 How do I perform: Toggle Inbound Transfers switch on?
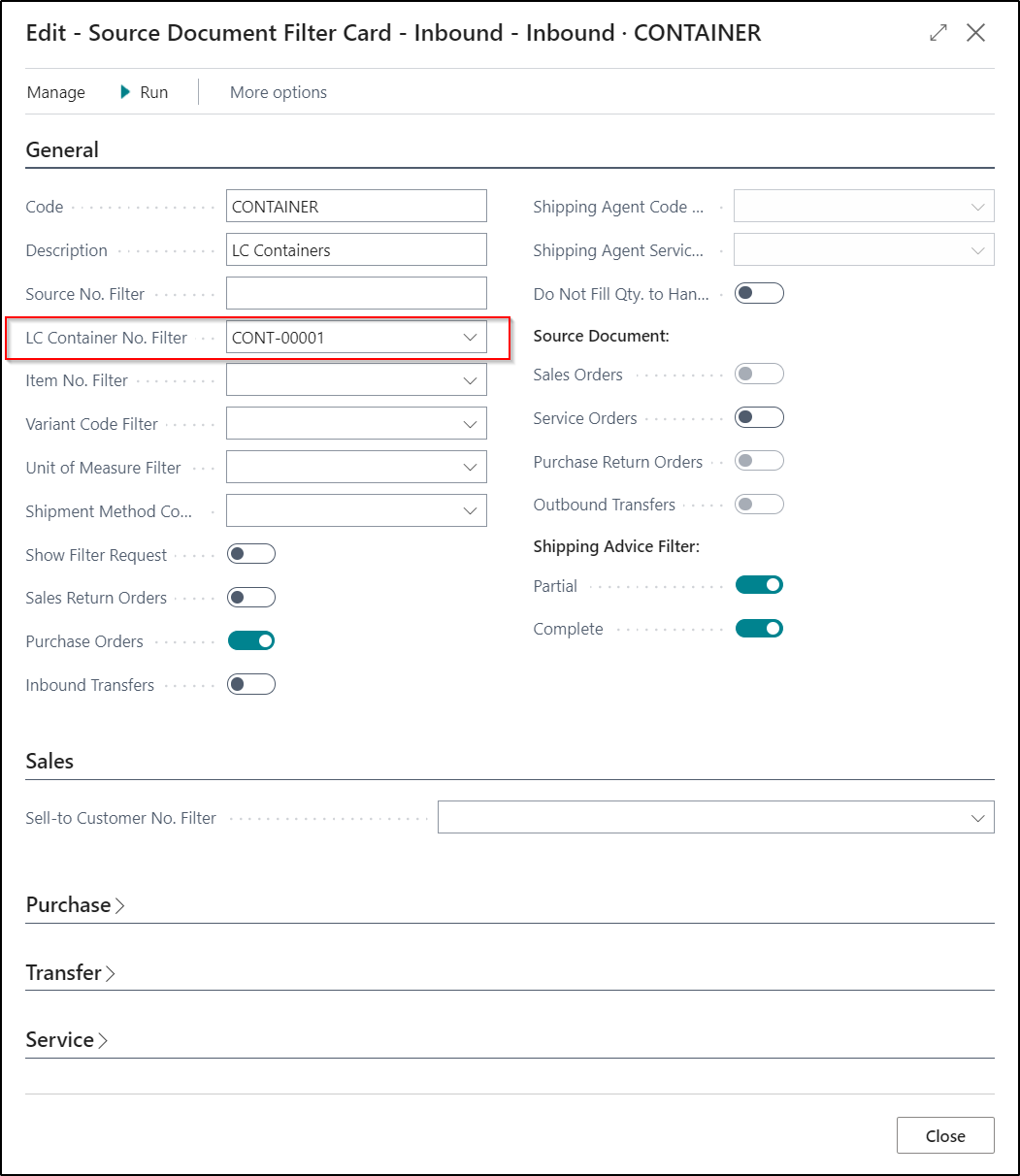coord(251,684)
